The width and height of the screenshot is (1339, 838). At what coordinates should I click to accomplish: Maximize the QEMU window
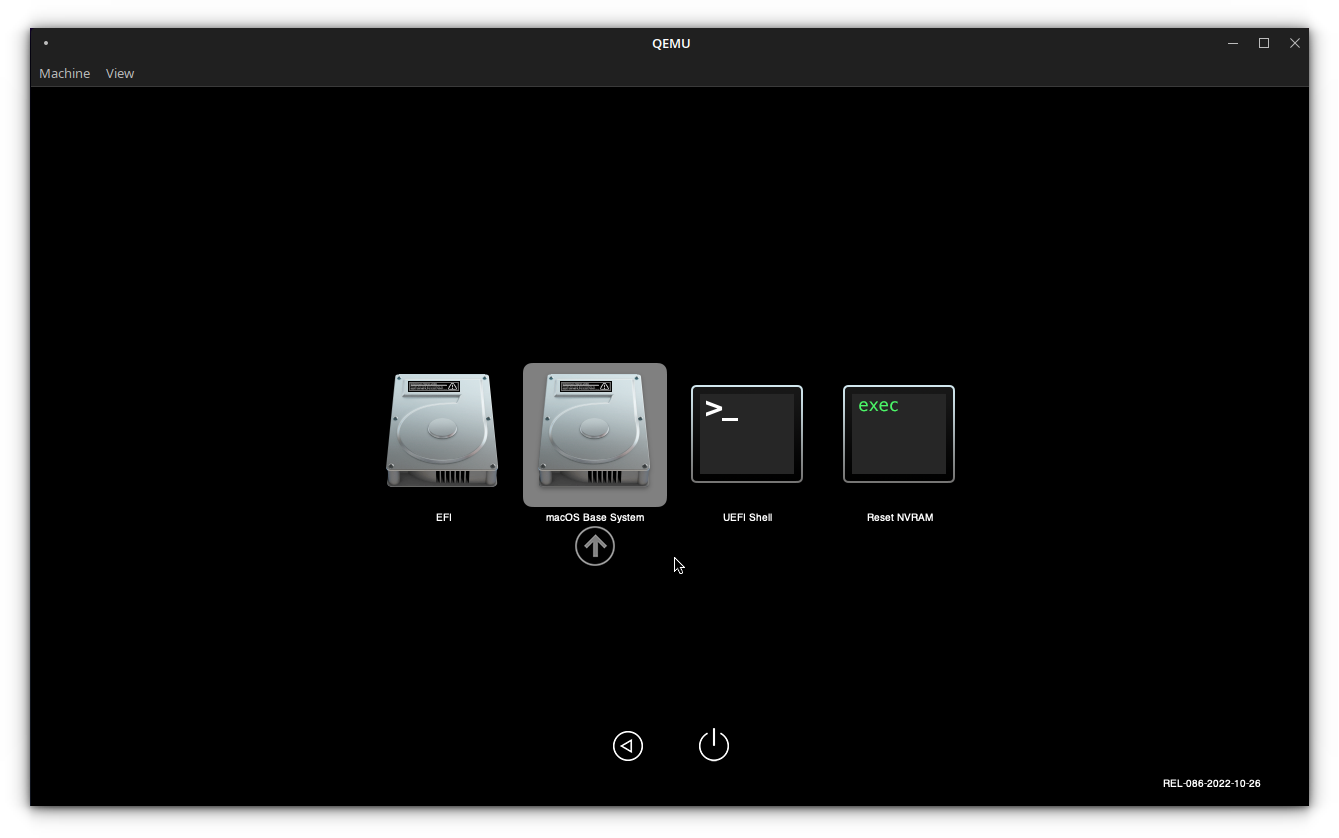(x=1263, y=43)
